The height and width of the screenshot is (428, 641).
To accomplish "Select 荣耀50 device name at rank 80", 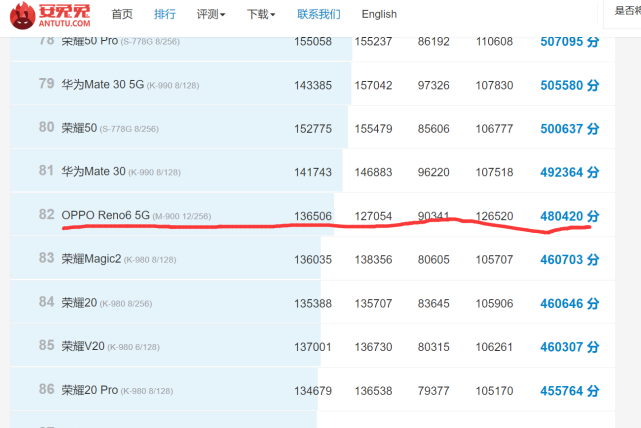I will click(79, 128).
